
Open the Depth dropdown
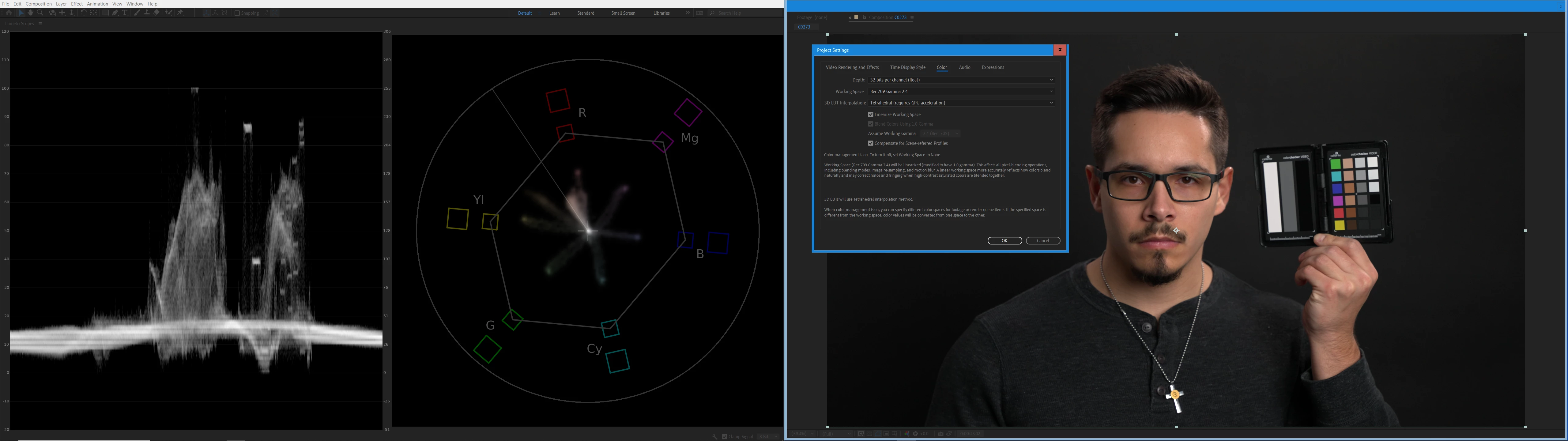tap(960, 80)
